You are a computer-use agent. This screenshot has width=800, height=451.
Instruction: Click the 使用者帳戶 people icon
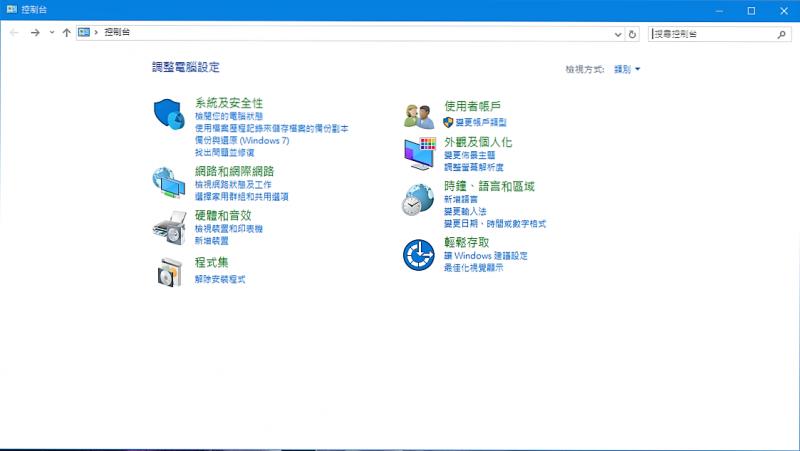click(418, 116)
